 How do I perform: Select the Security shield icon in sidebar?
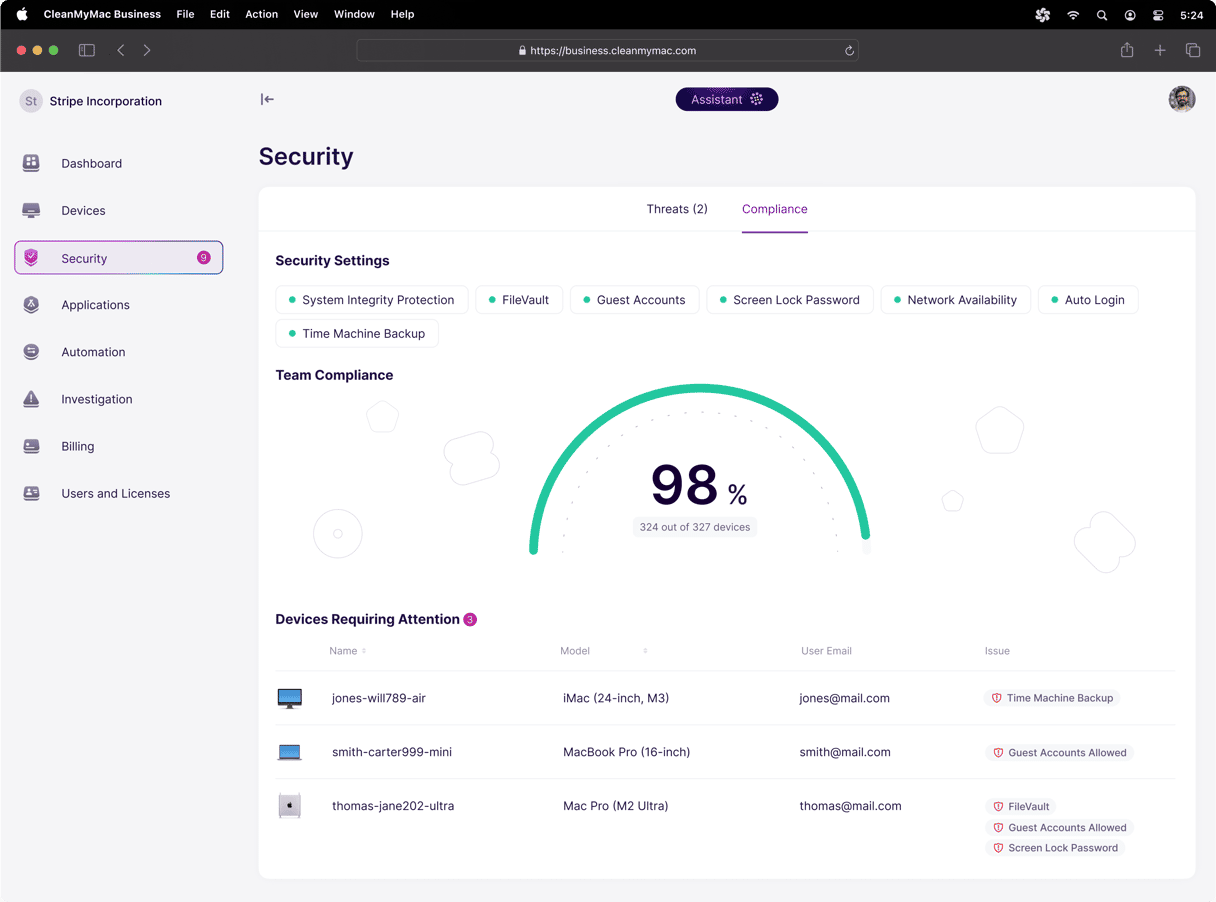tap(31, 258)
